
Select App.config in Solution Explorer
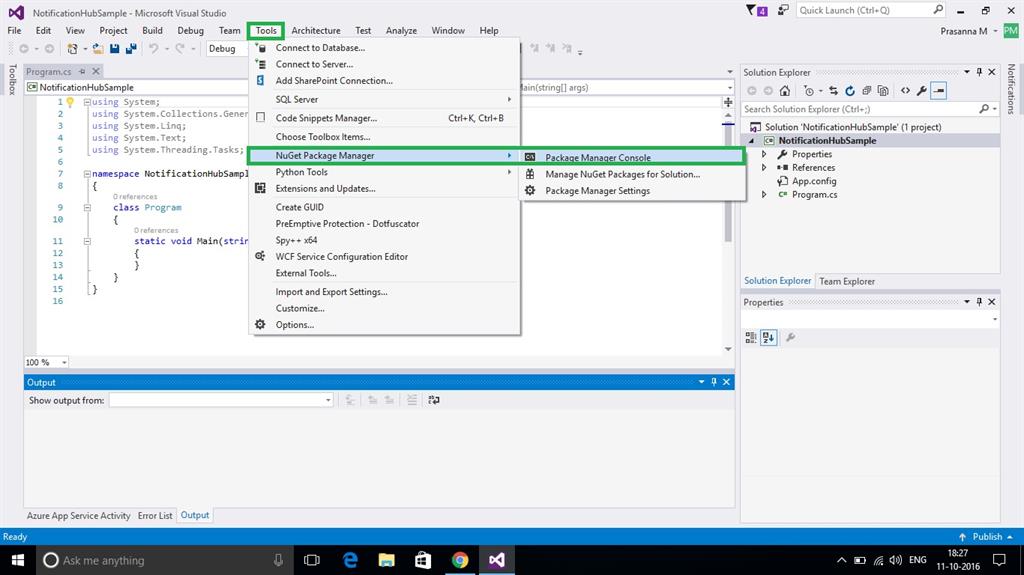click(814, 181)
